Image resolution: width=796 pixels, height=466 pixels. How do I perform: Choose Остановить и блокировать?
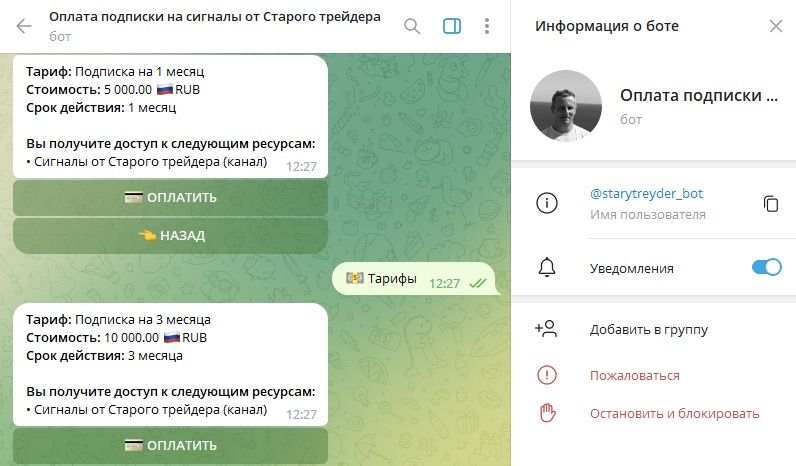674,414
